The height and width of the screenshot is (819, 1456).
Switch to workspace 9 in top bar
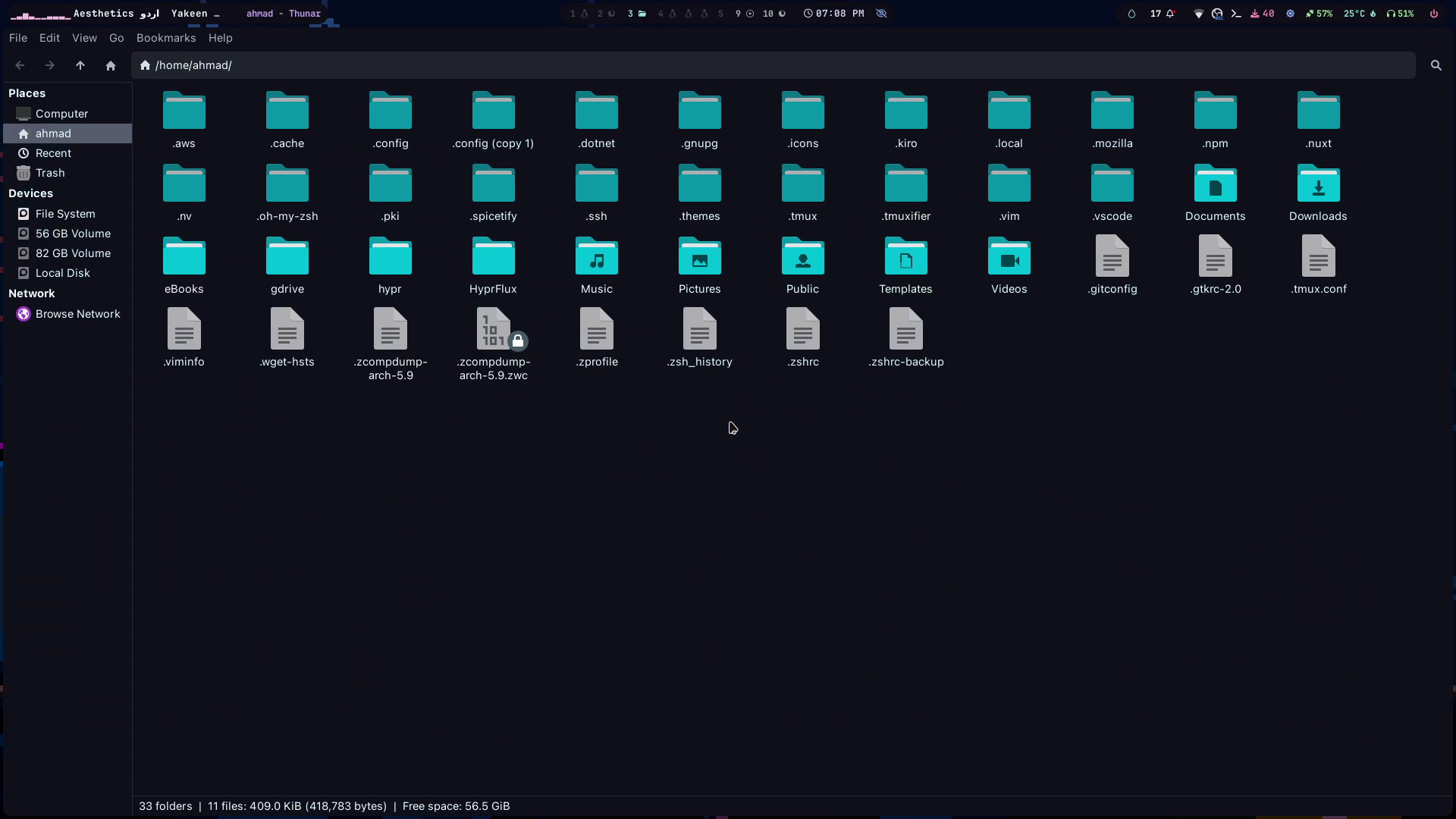tap(744, 14)
